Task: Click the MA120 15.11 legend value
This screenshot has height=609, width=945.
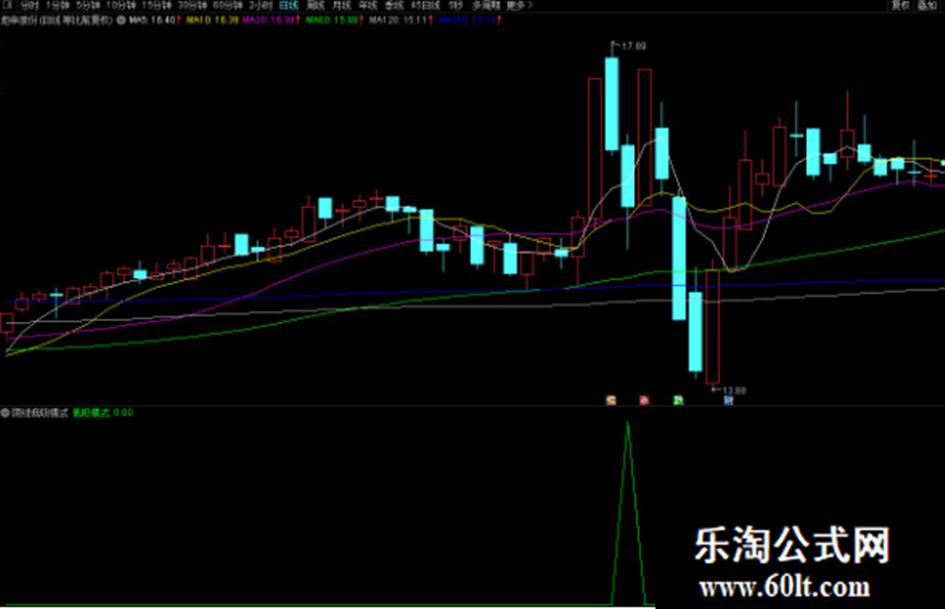Action: pyautogui.click(x=399, y=20)
